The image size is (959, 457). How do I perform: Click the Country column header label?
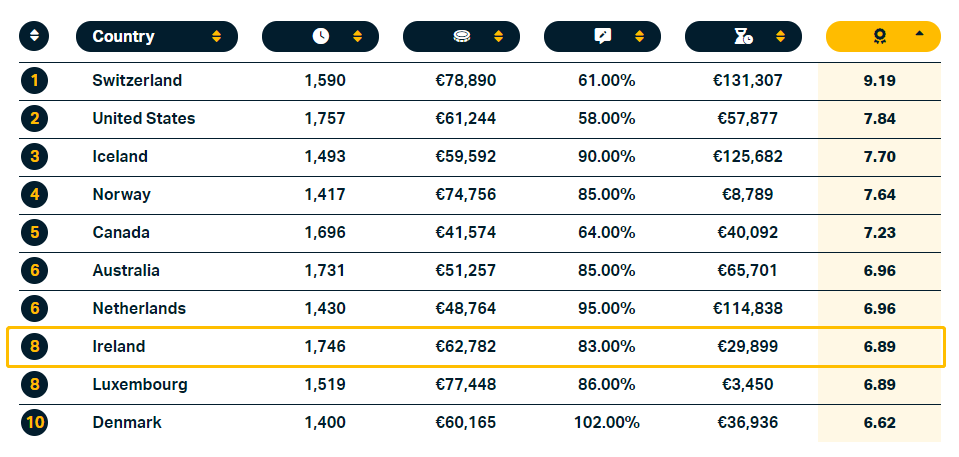[124, 37]
